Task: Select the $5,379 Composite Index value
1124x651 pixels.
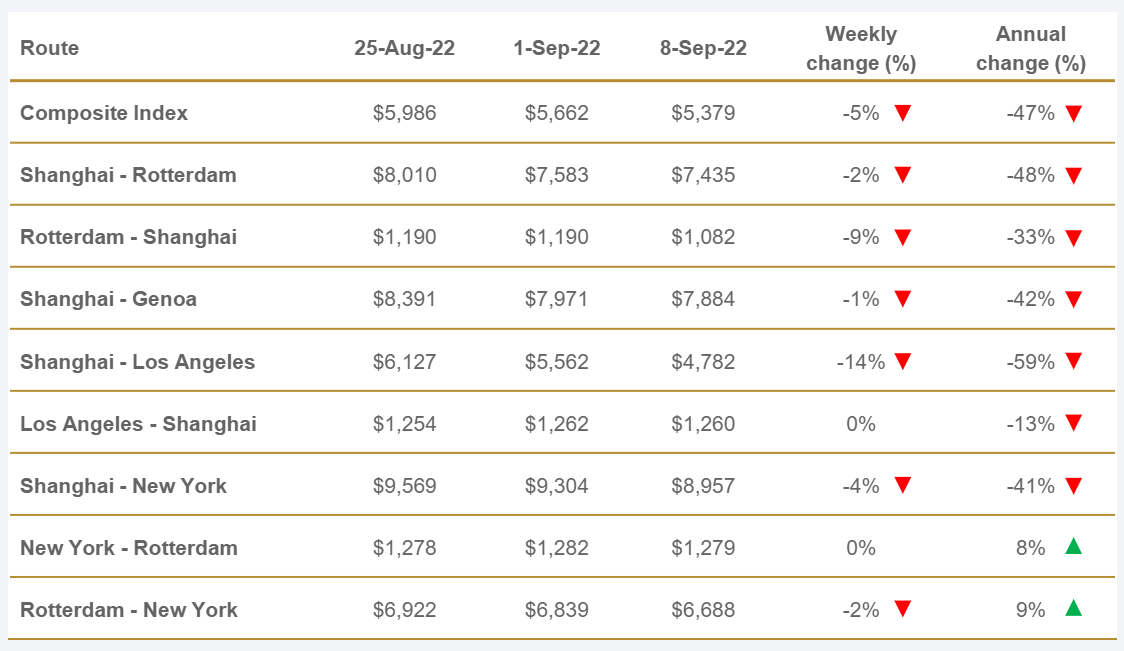Action: (703, 113)
